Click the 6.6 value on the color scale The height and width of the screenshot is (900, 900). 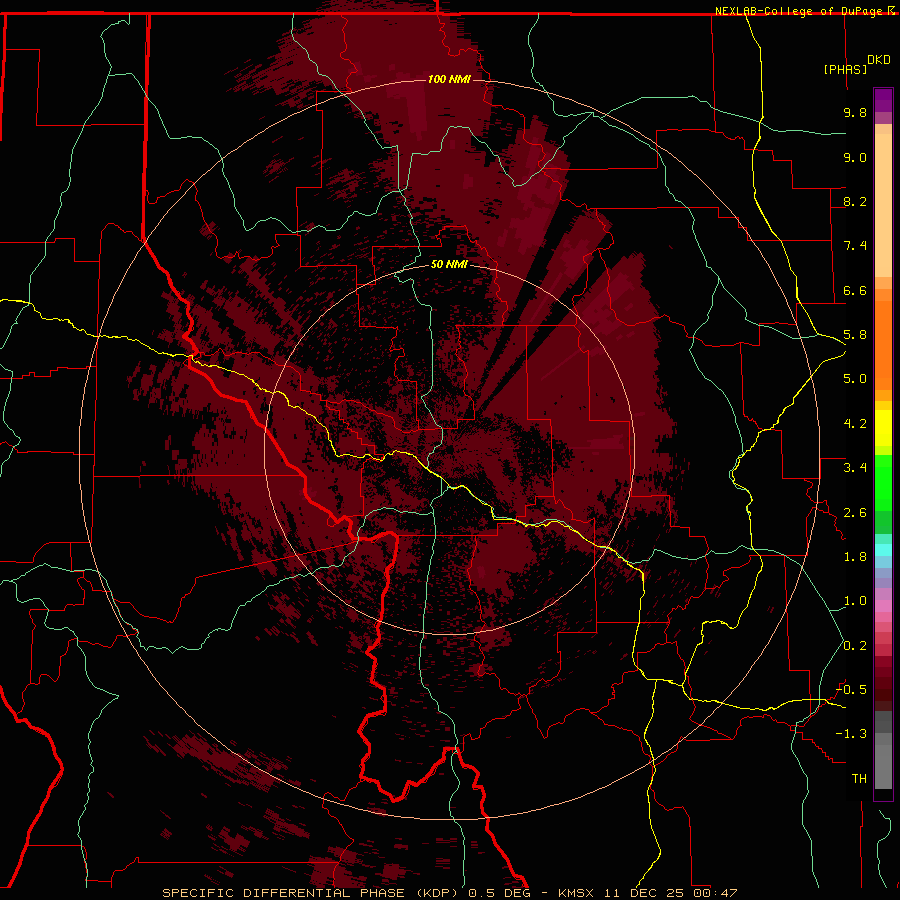(x=855, y=290)
